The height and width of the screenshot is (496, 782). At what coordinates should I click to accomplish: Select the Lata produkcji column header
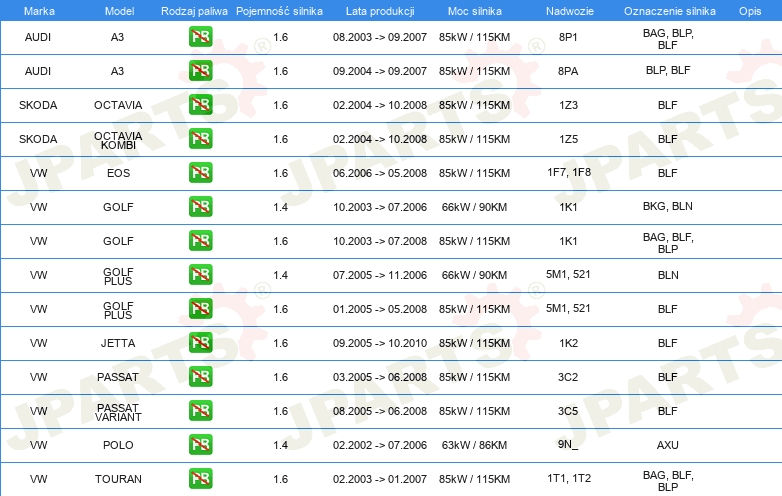click(x=380, y=11)
